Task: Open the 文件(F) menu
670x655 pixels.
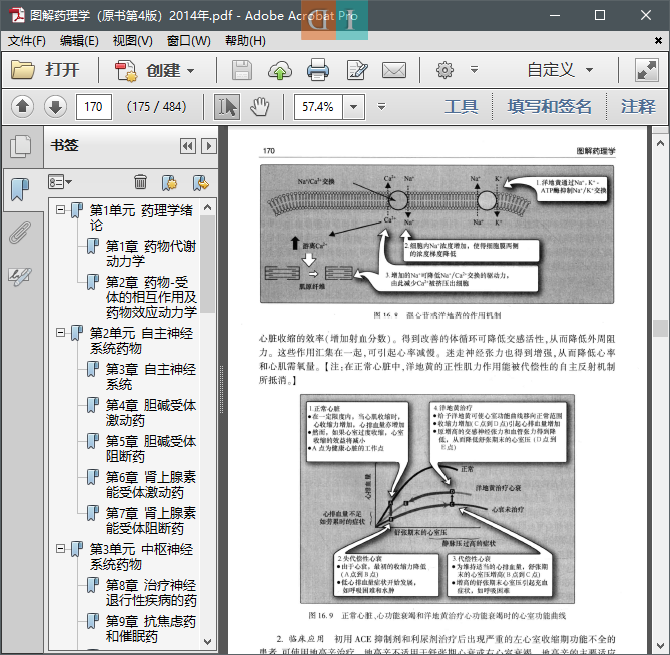Action: pyautogui.click(x=26, y=41)
